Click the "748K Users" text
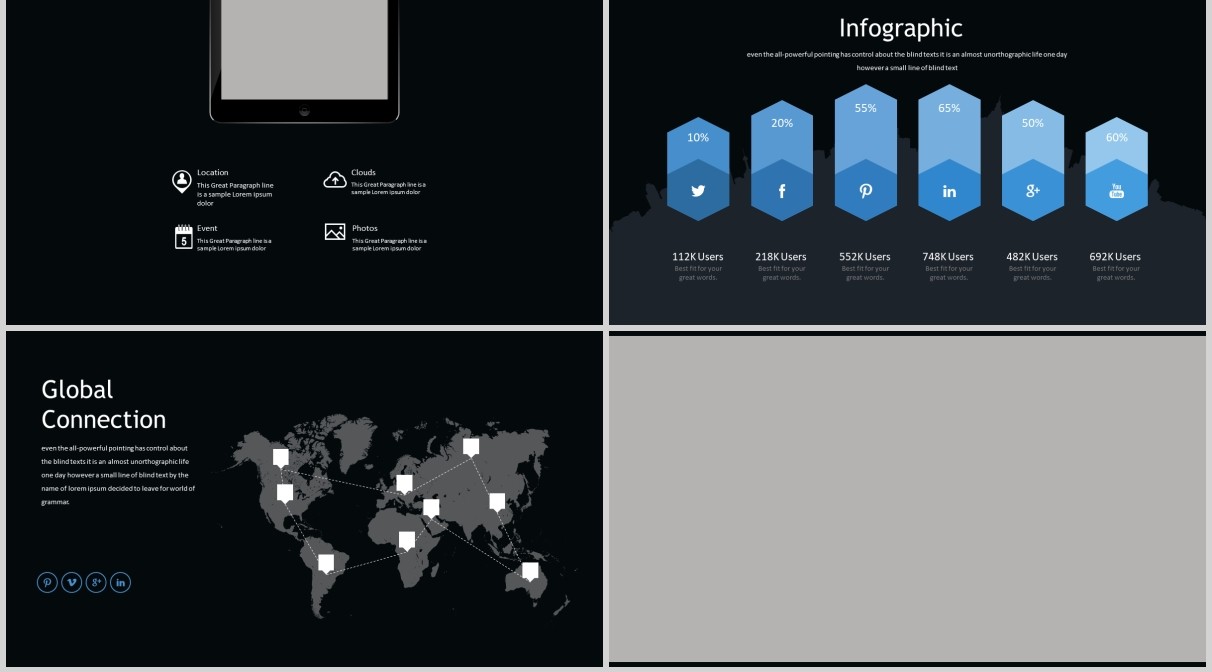 948,257
